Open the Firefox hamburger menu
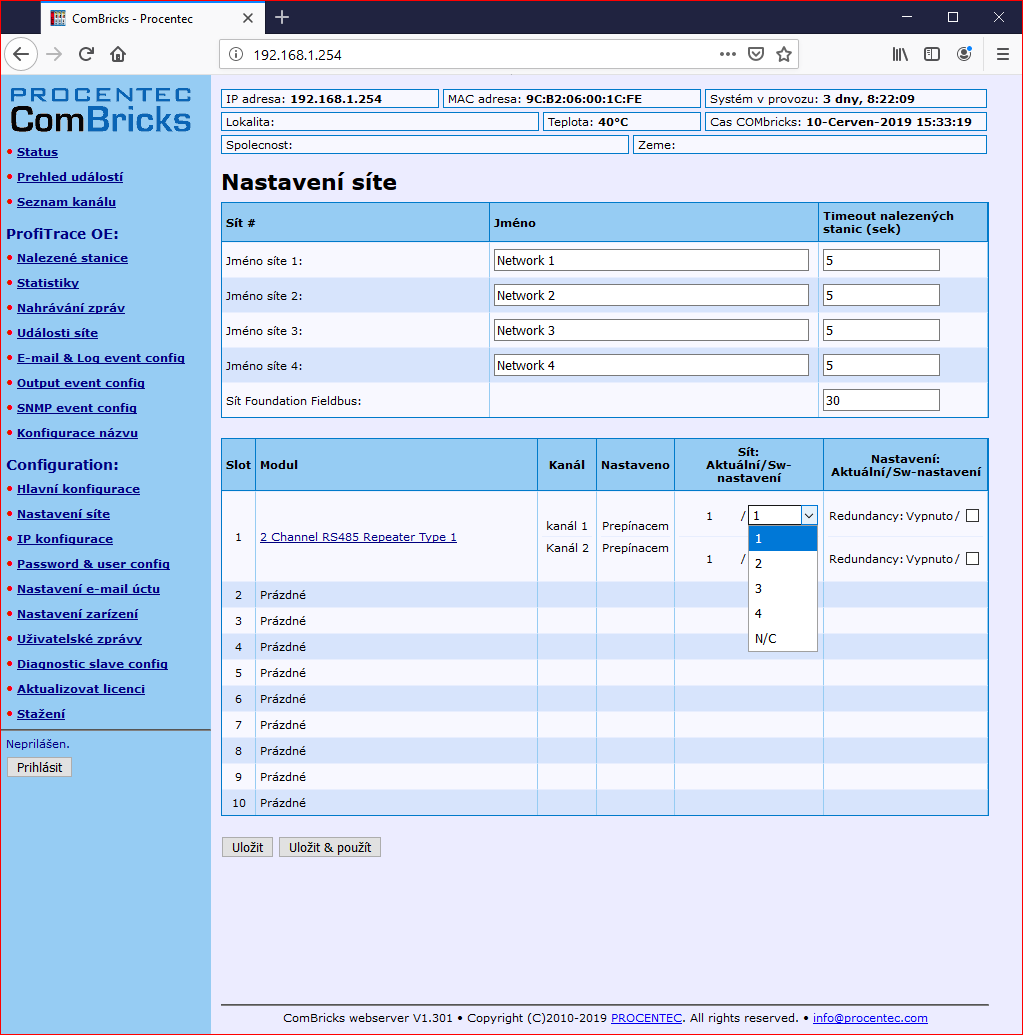 pyautogui.click(x=1003, y=54)
